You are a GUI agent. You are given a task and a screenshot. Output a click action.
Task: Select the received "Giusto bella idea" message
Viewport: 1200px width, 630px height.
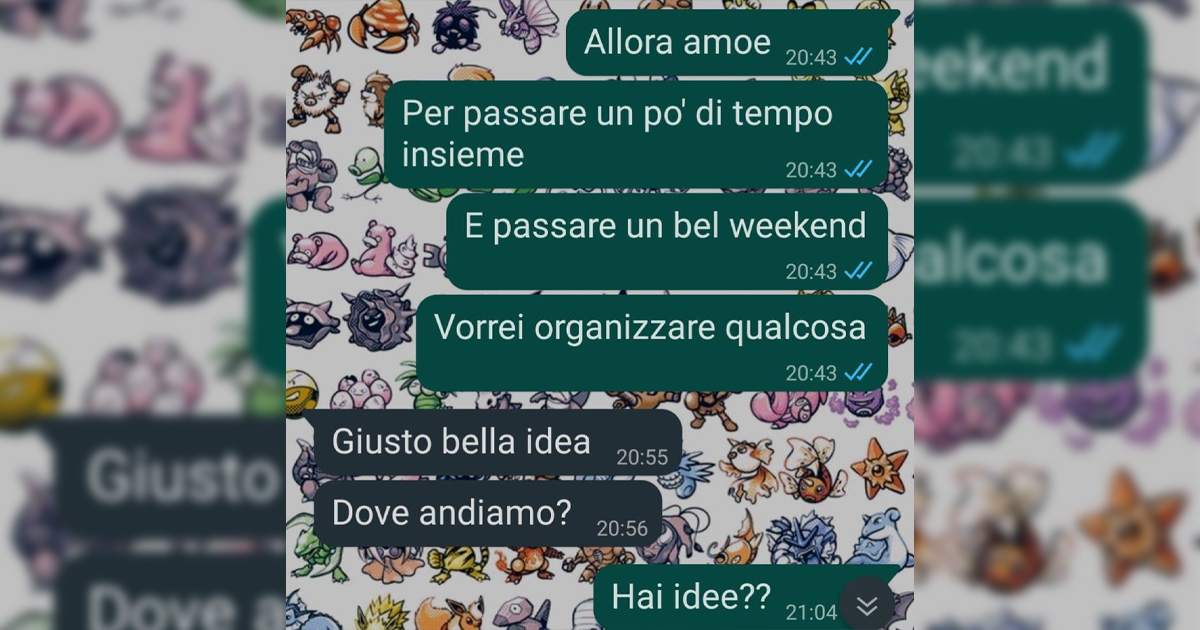point(498,443)
